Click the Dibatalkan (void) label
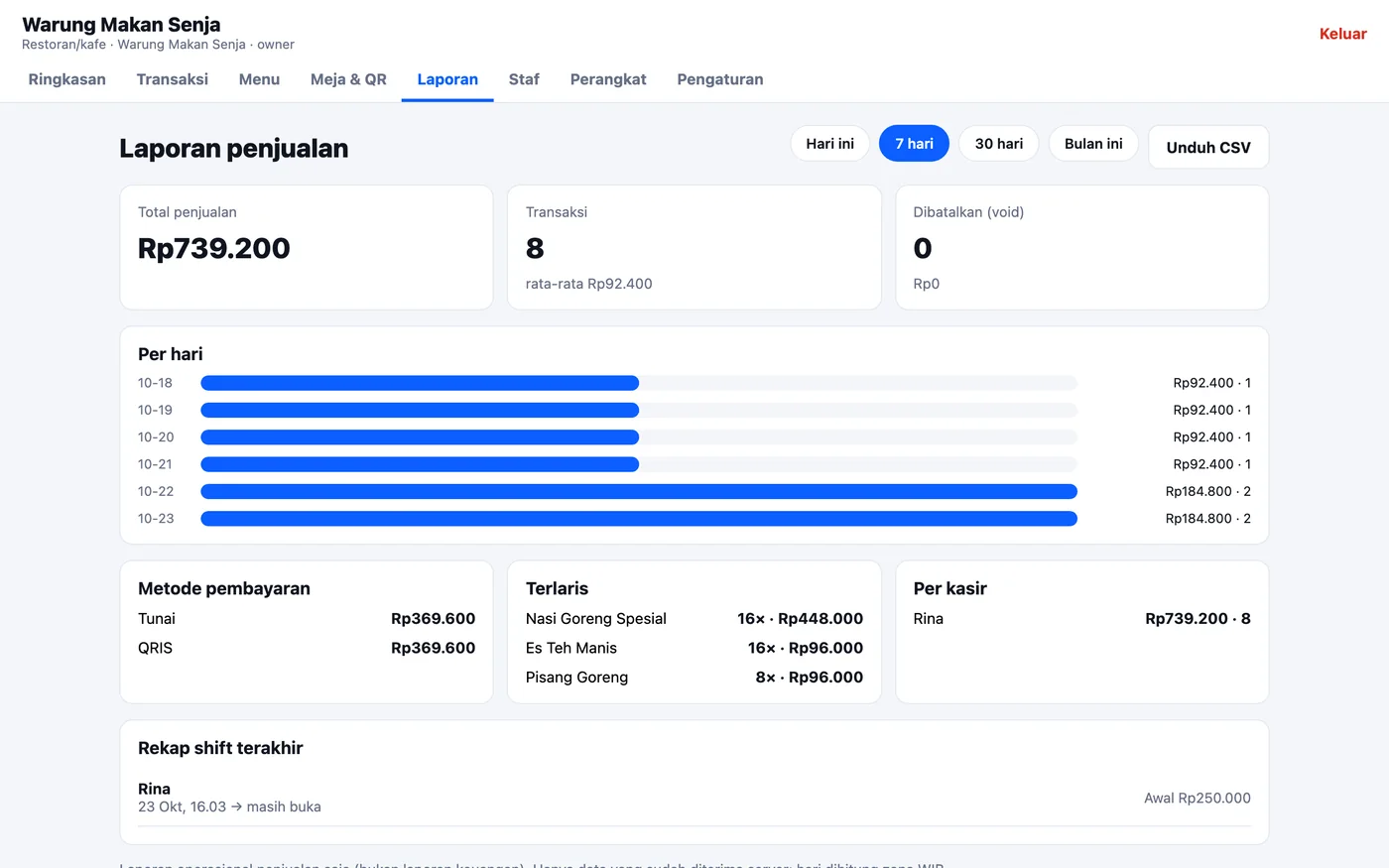Image resolution: width=1389 pixels, height=868 pixels. [968, 212]
